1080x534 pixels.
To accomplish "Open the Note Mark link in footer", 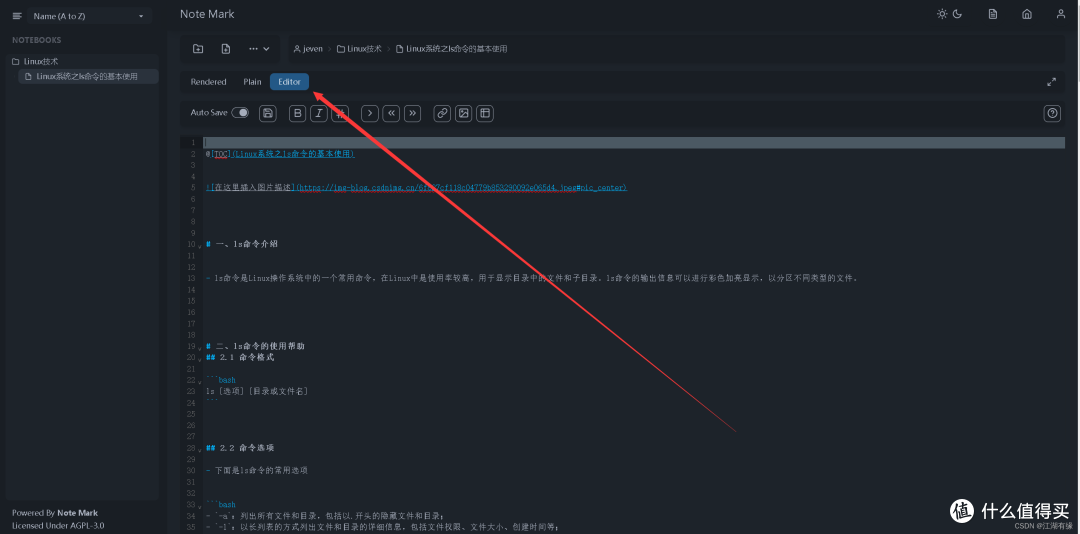I will point(77,513).
